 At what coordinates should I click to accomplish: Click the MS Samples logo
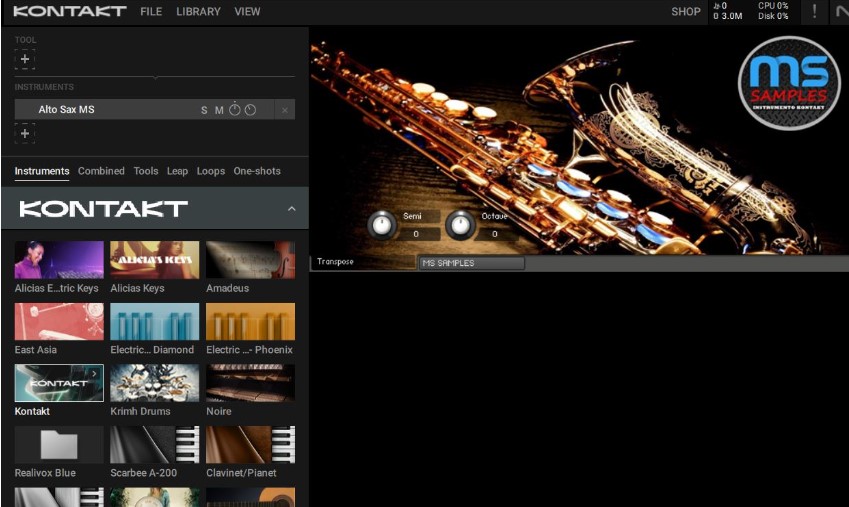point(789,82)
